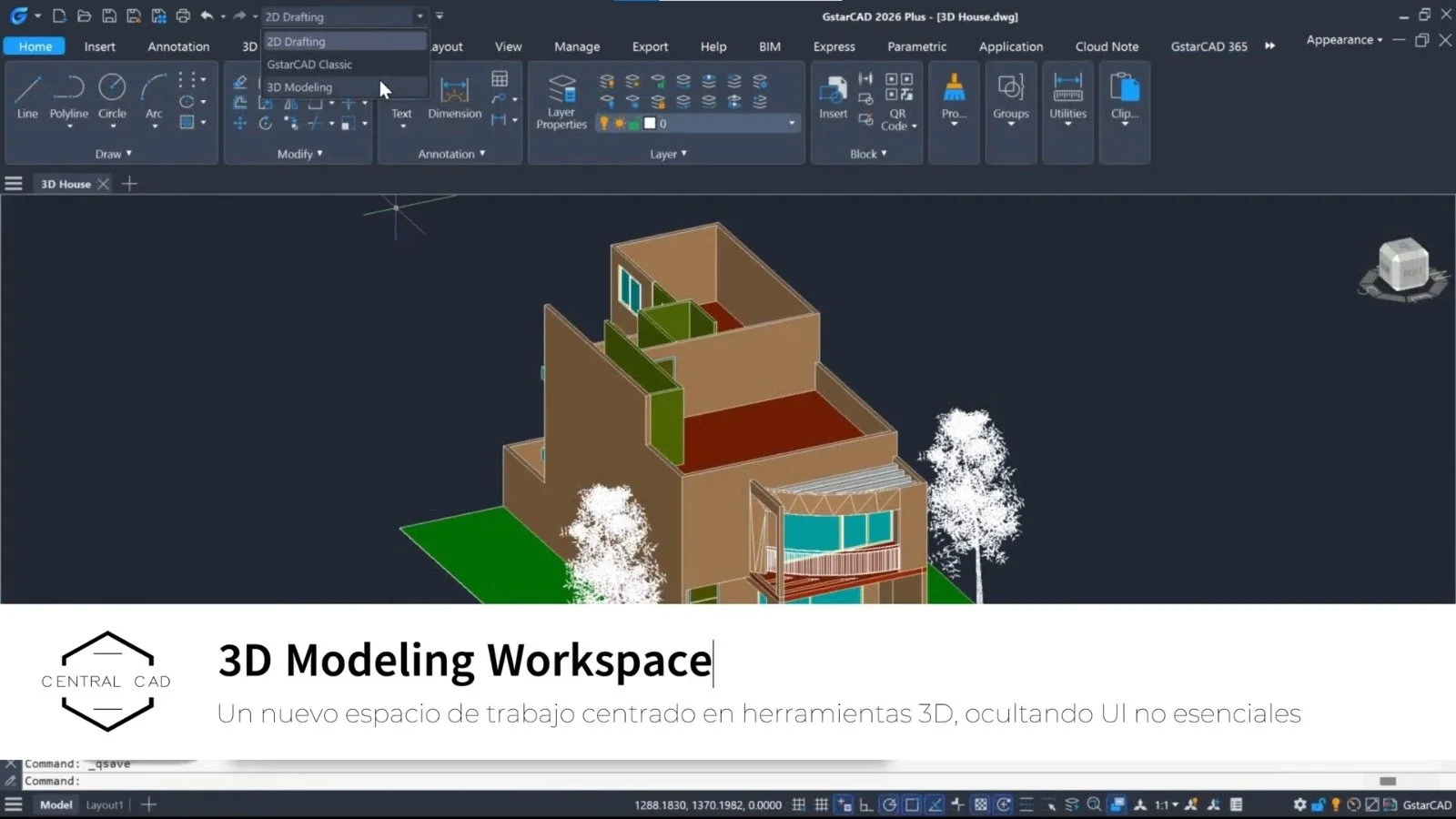
Task: Toggle object snap in status bar
Action: 912,804
